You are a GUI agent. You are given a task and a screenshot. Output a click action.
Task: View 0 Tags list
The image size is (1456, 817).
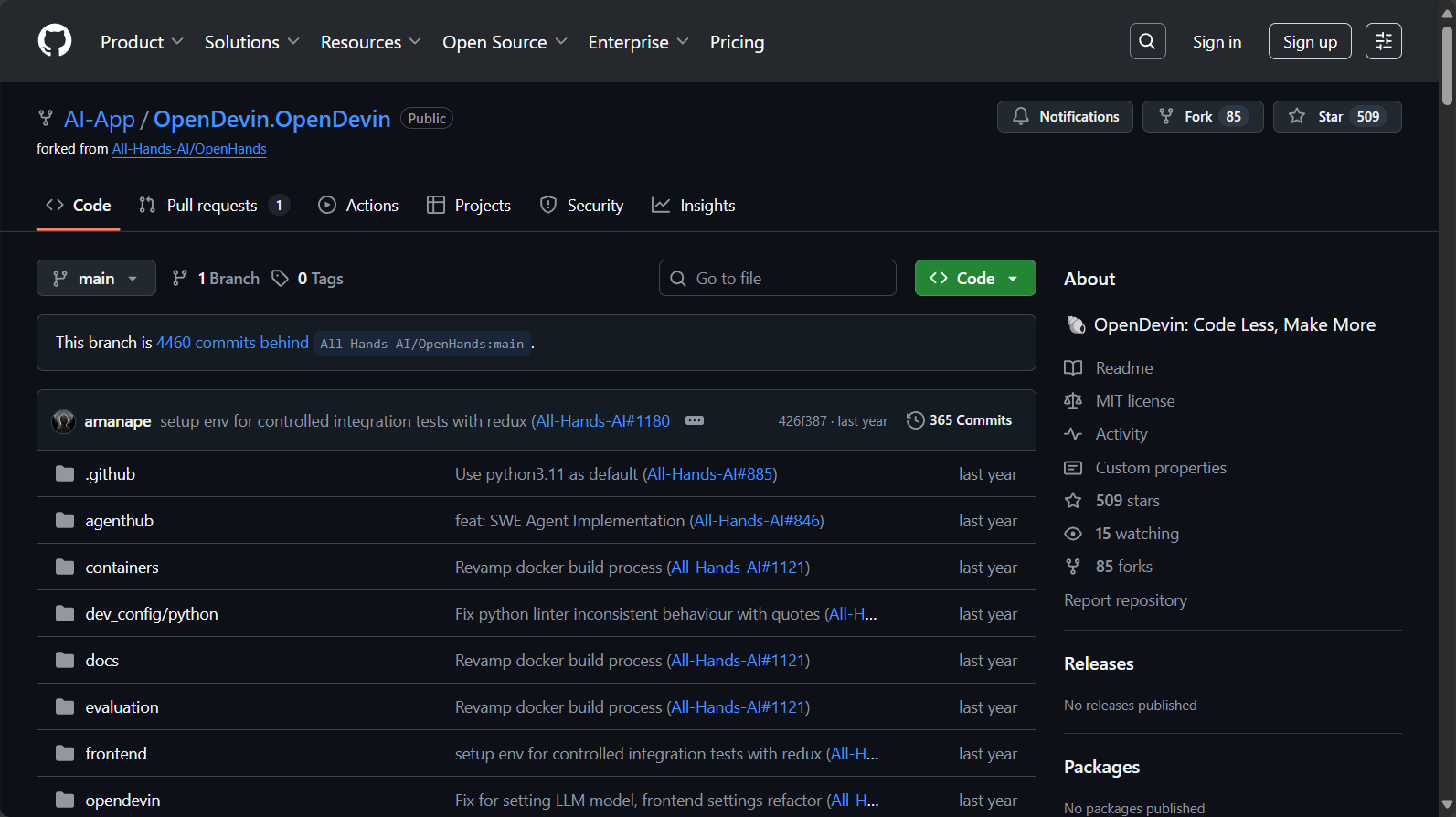[x=308, y=279]
